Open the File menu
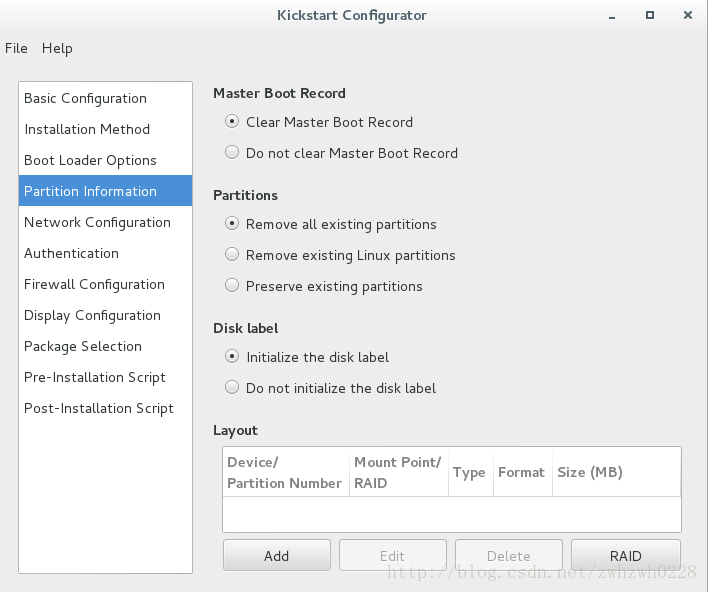This screenshot has height=592, width=708. point(16,48)
